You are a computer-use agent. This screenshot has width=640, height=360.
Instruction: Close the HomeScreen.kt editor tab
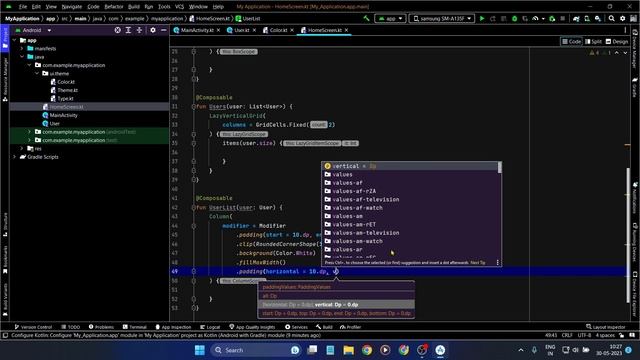347,30
